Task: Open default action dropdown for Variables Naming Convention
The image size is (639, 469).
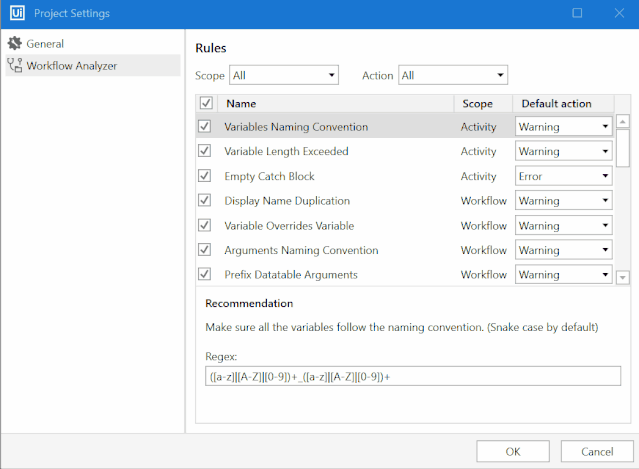Action: click(564, 127)
